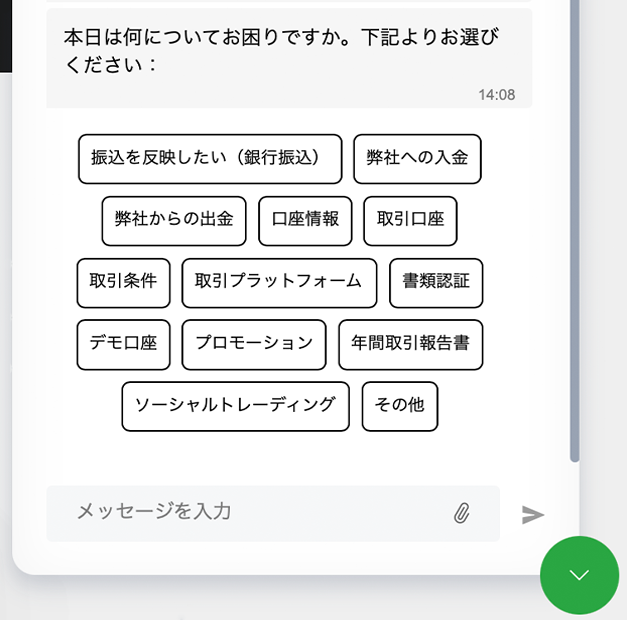Select the 取引条件 option
Screen dimensions: 627x620
pyautogui.click(x=124, y=283)
